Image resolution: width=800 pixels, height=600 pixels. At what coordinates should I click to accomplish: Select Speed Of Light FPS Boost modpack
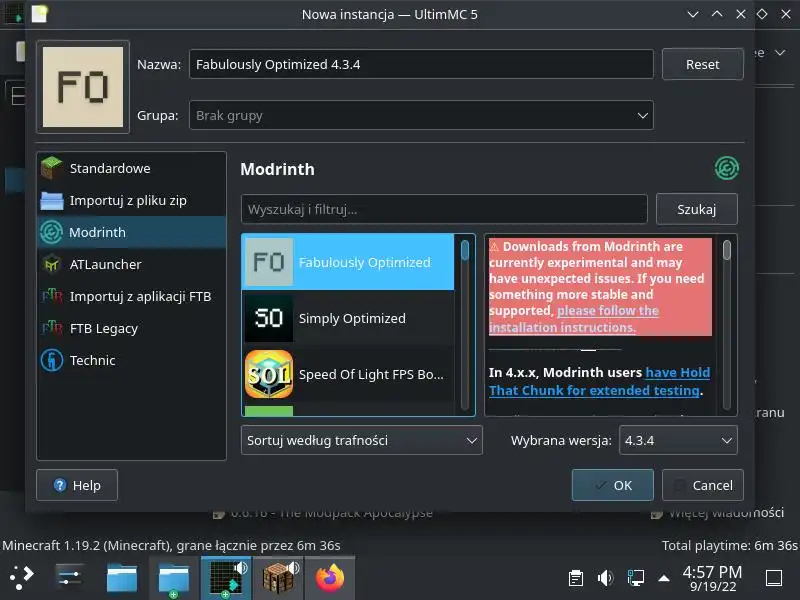tap(348, 374)
